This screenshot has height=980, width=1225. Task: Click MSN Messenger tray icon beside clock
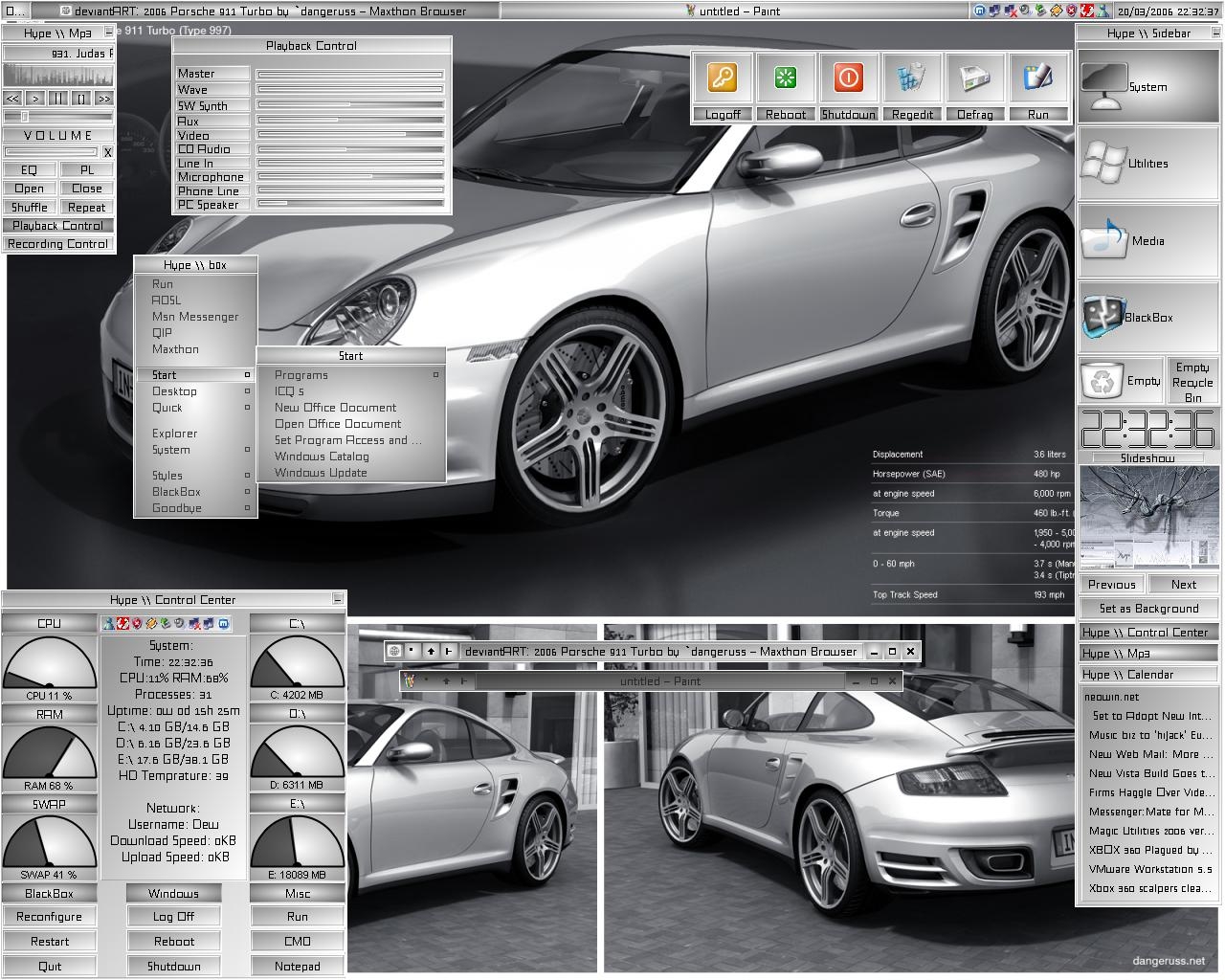(x=1102, y=11)
